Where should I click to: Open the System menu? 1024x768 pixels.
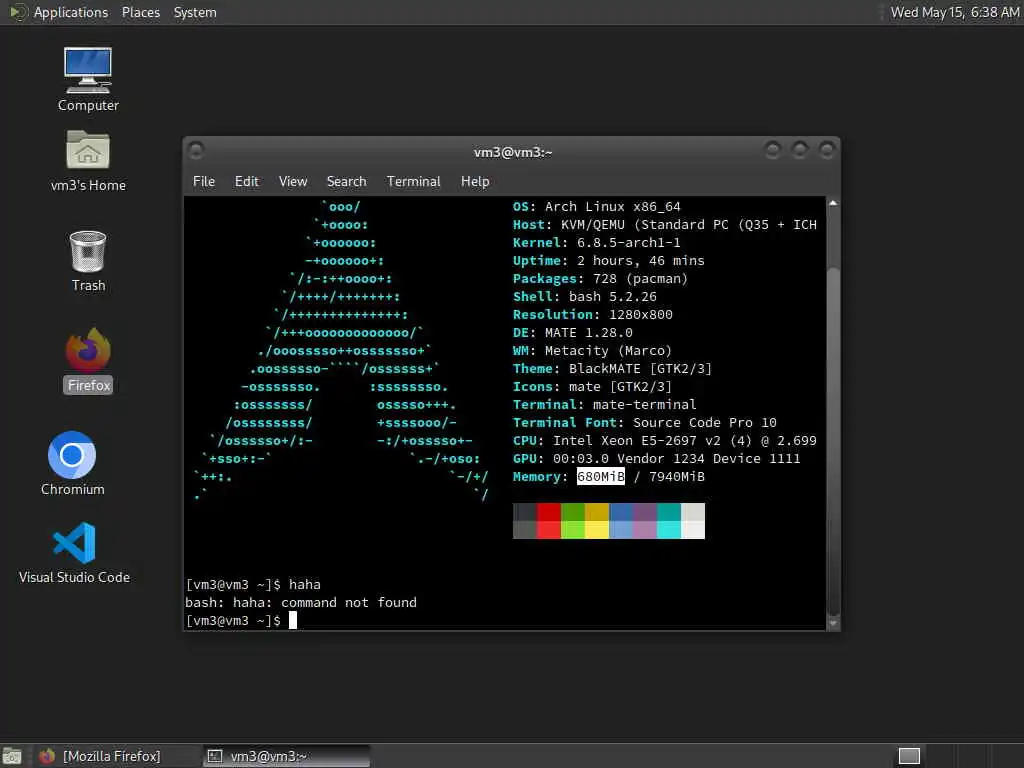pos(195,12)
